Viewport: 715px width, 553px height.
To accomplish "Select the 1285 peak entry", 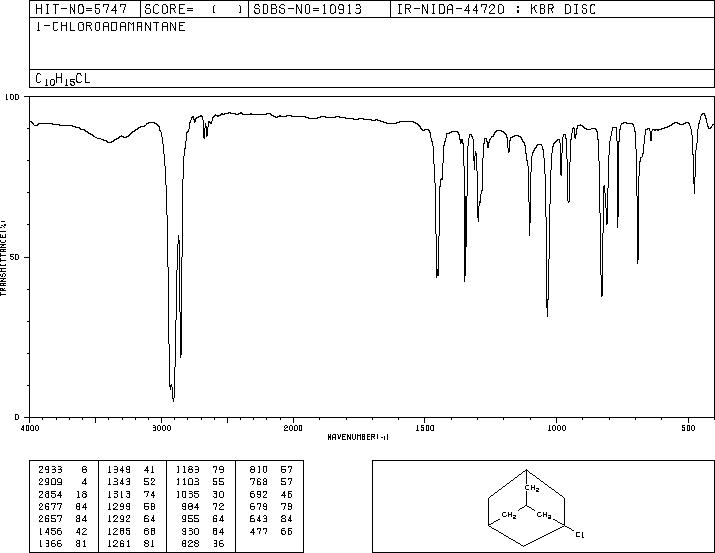I will [x=131, y=532].
